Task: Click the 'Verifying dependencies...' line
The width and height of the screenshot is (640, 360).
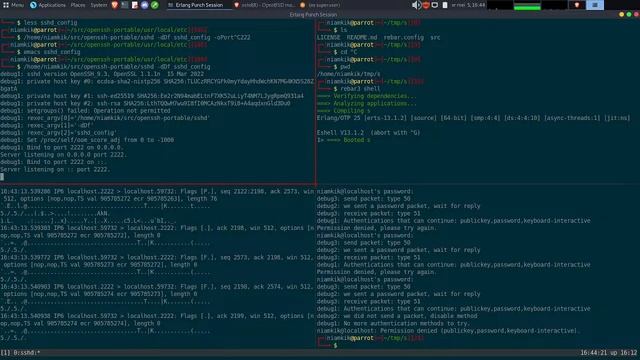Action: [367, 96]
